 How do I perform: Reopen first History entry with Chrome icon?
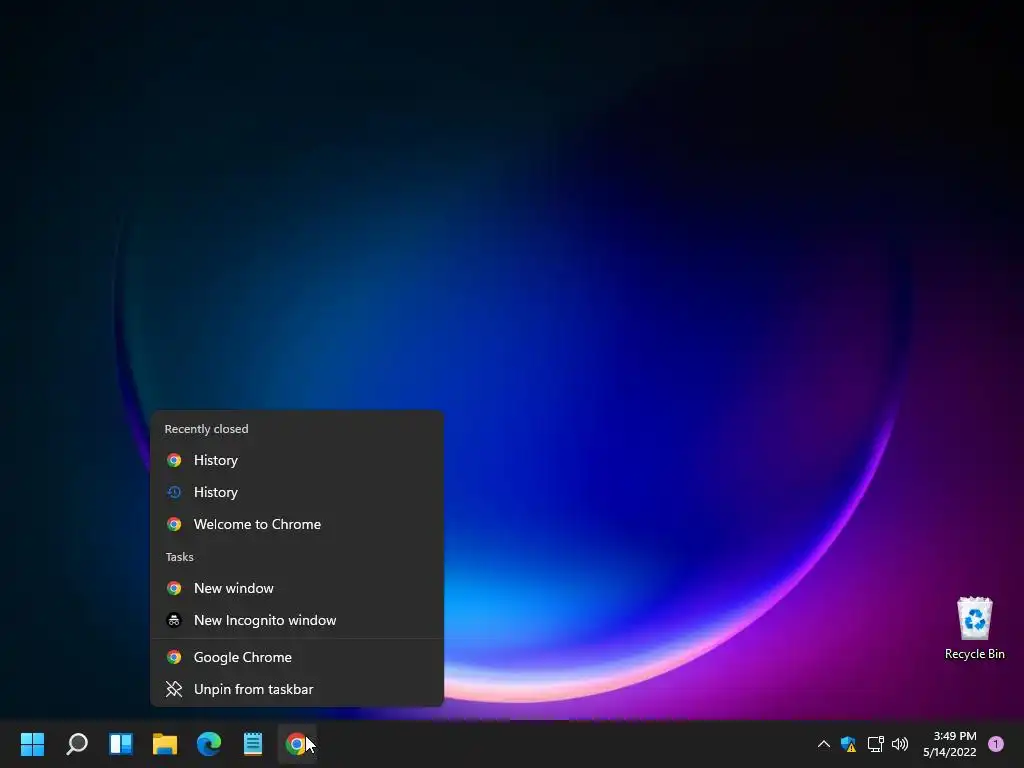297,460
